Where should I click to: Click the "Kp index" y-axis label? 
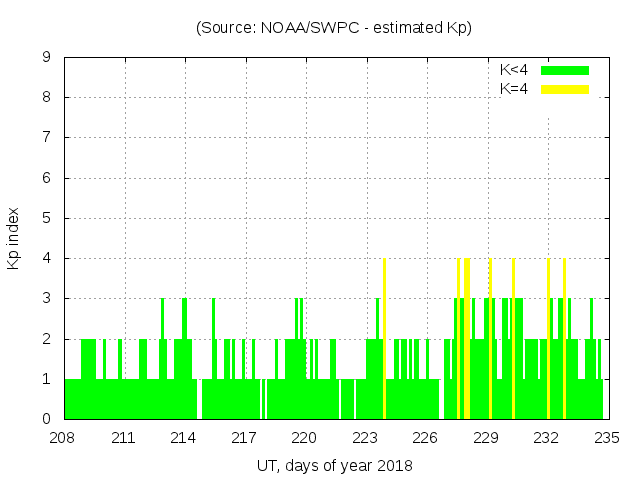tap(14, 239)
